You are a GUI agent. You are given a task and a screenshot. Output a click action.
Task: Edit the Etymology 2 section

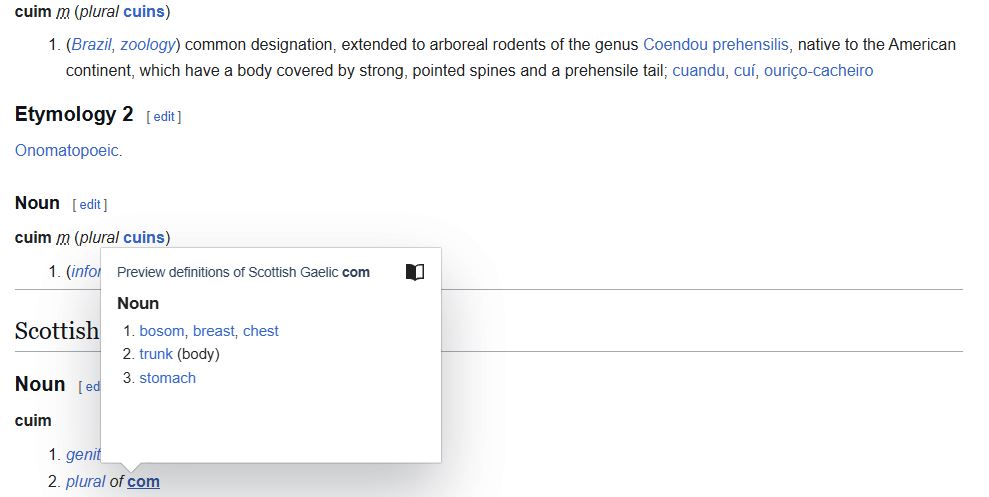164,117
